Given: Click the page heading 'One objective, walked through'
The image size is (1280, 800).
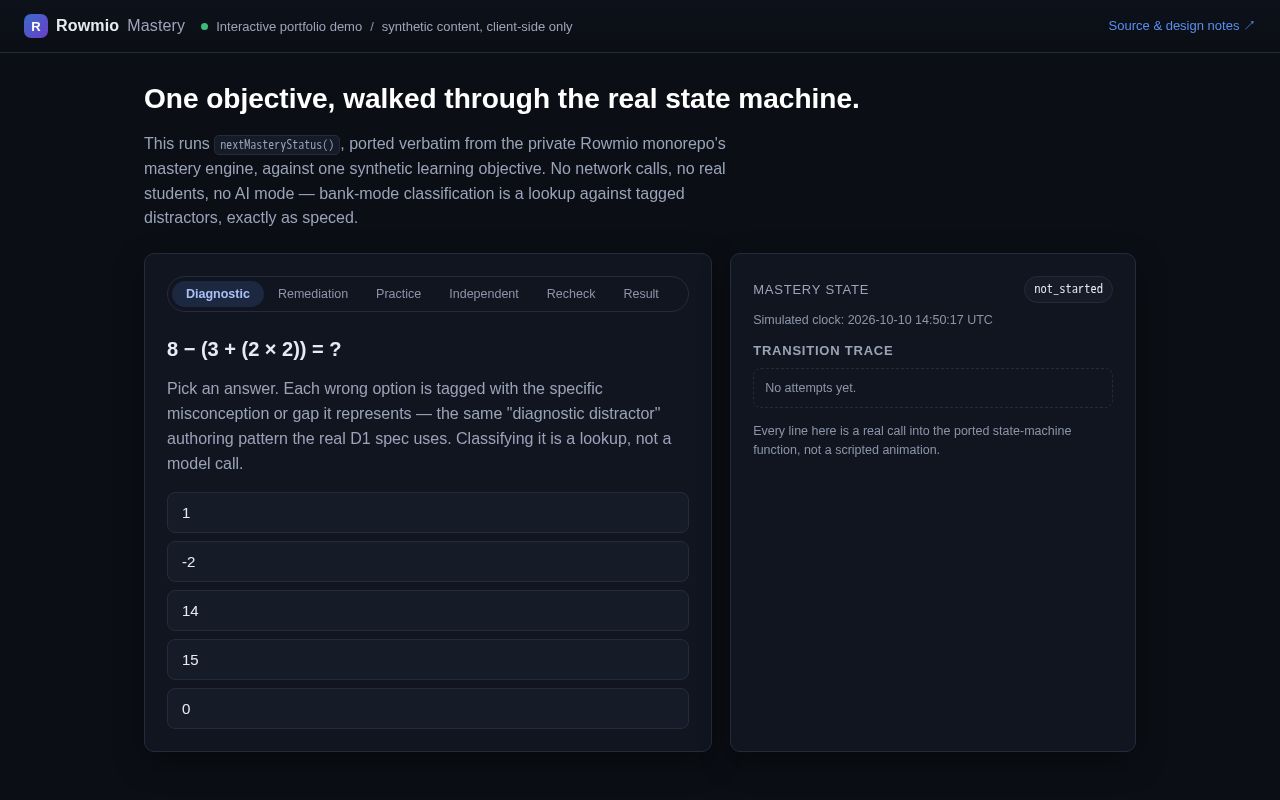Looking at the screenshot, I should point(502,99).
